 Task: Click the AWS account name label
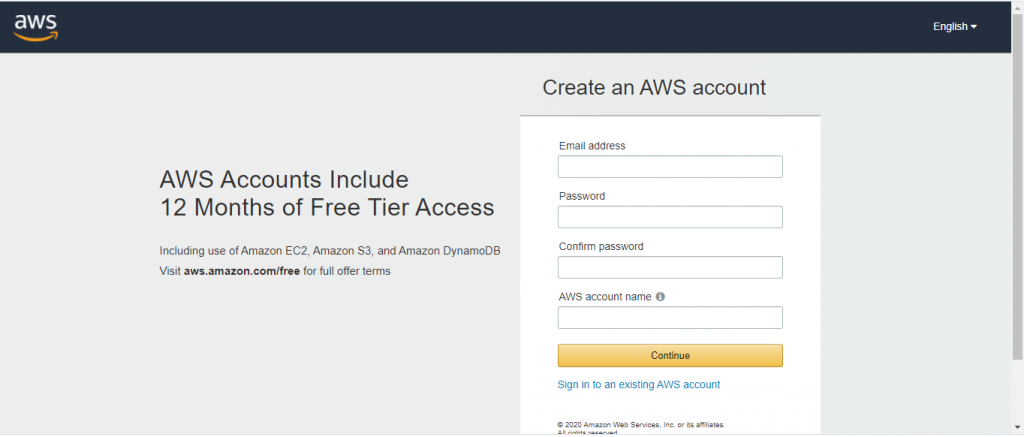tap(605, 297)
